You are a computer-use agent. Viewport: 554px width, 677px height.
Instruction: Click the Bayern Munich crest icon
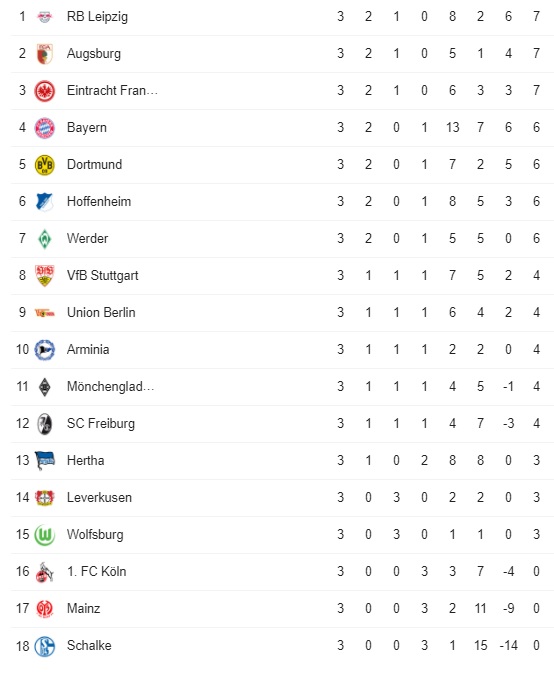44,128
